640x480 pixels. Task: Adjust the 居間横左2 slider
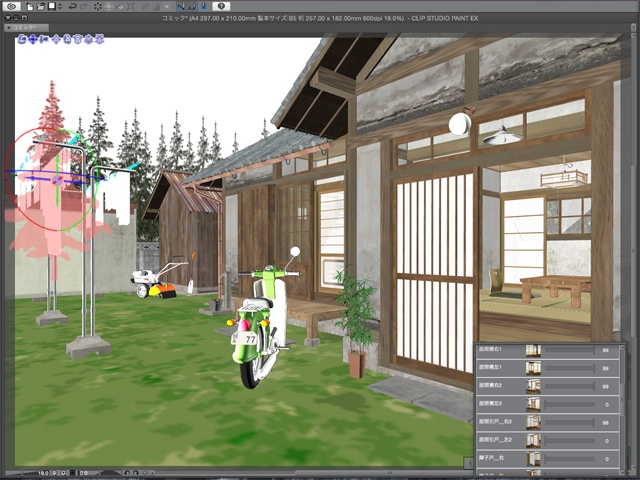click(x=570, y=404)
